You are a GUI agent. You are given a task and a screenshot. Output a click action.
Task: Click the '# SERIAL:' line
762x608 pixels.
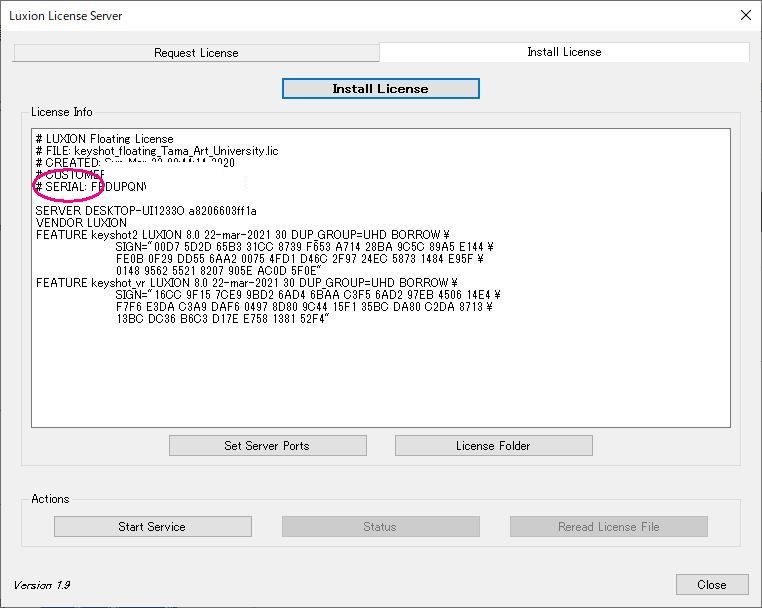91,187
